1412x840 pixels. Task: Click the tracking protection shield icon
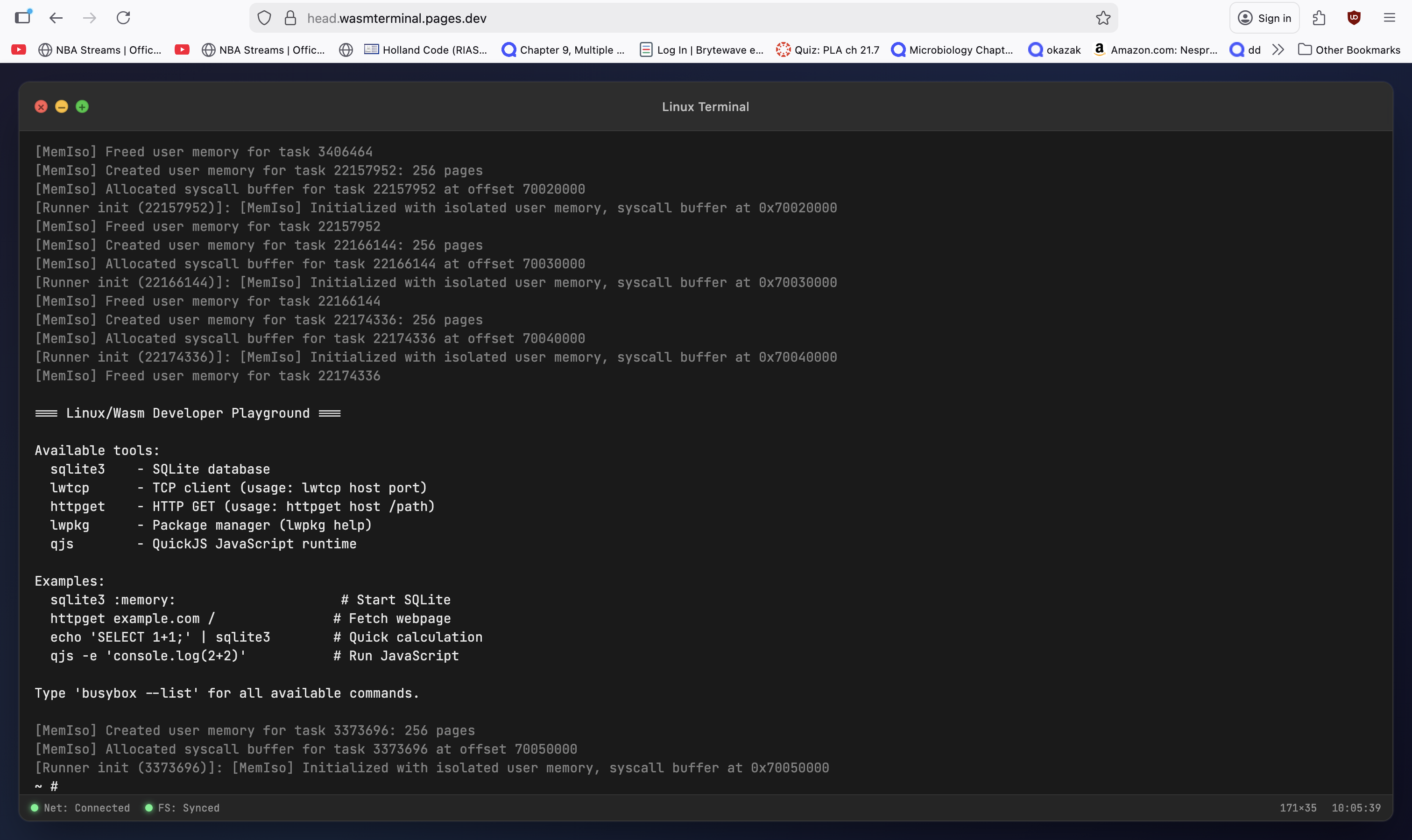point(264,18)
